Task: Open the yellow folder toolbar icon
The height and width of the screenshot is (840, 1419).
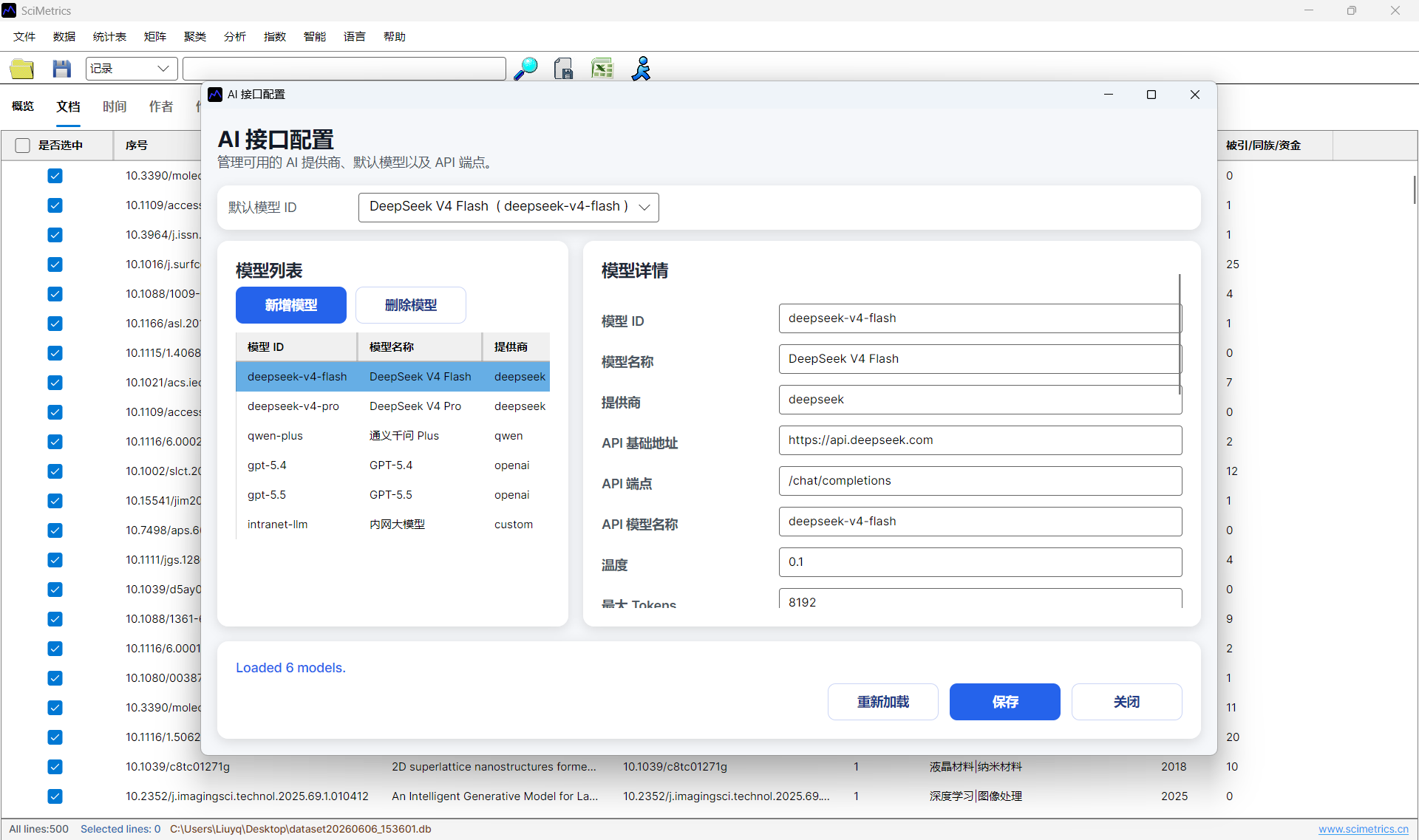Action: pos(22,69)
